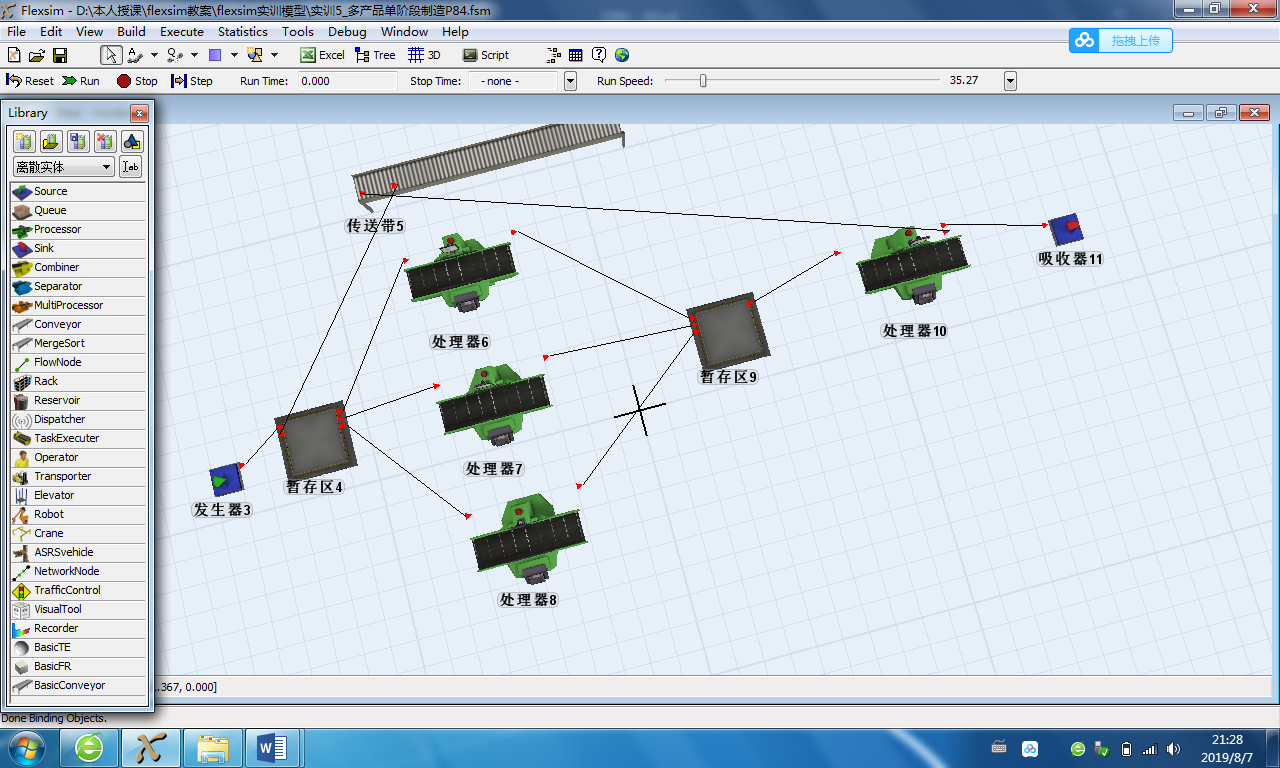Open the Edit menu

point(51,31)
